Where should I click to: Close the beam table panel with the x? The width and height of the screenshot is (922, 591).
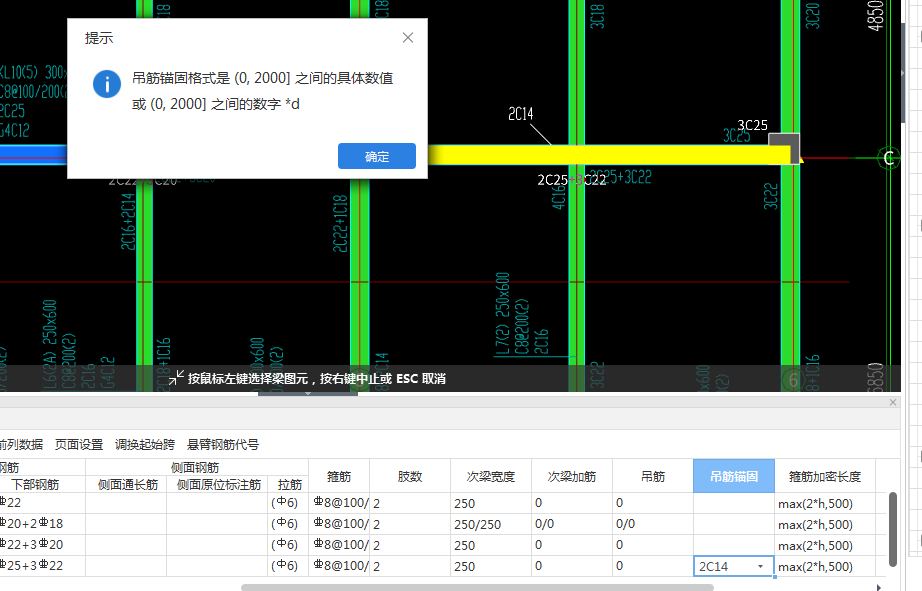tap(893, 402)
